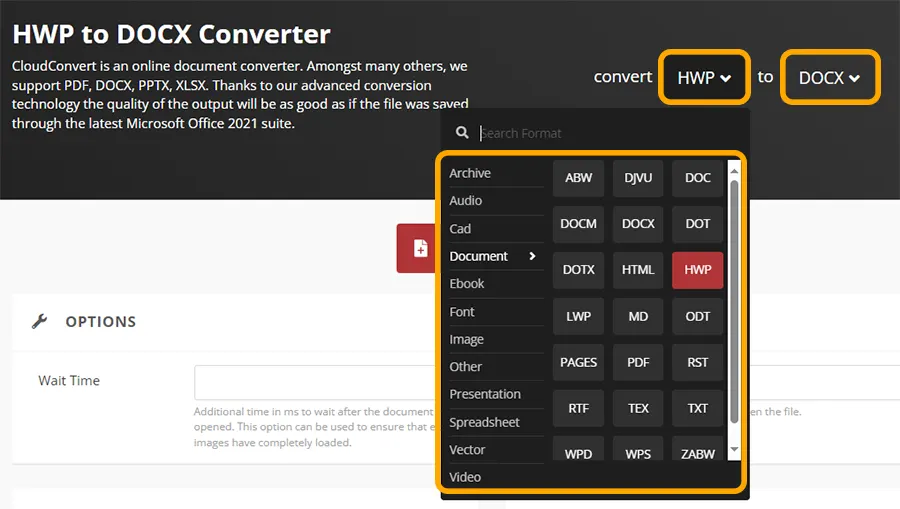Image resolution: width=900 pixels, height=509 pixels.
Task: Choose the ABW format
Action: [579, 178]
